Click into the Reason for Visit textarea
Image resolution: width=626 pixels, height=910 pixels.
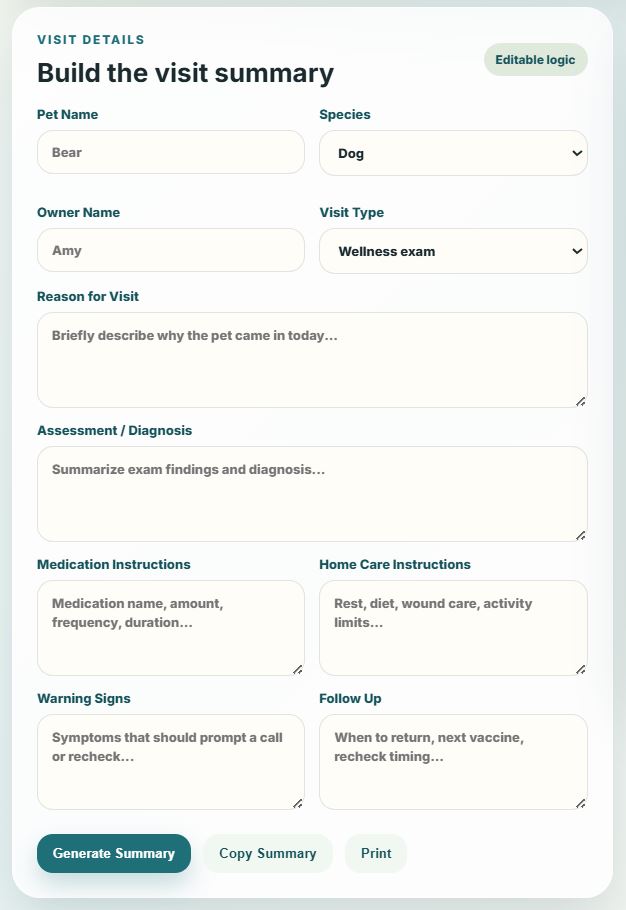(312, 360)
